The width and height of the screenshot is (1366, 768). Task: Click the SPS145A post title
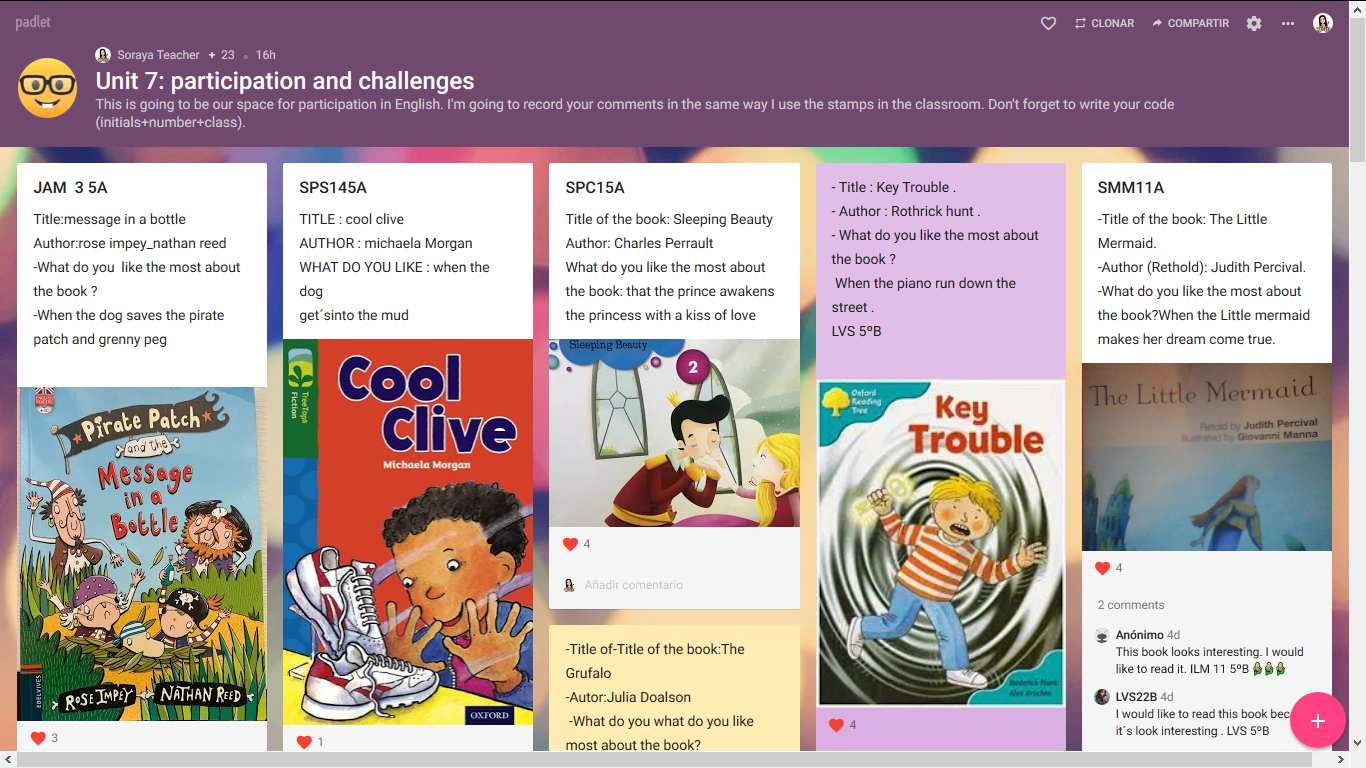333,188
